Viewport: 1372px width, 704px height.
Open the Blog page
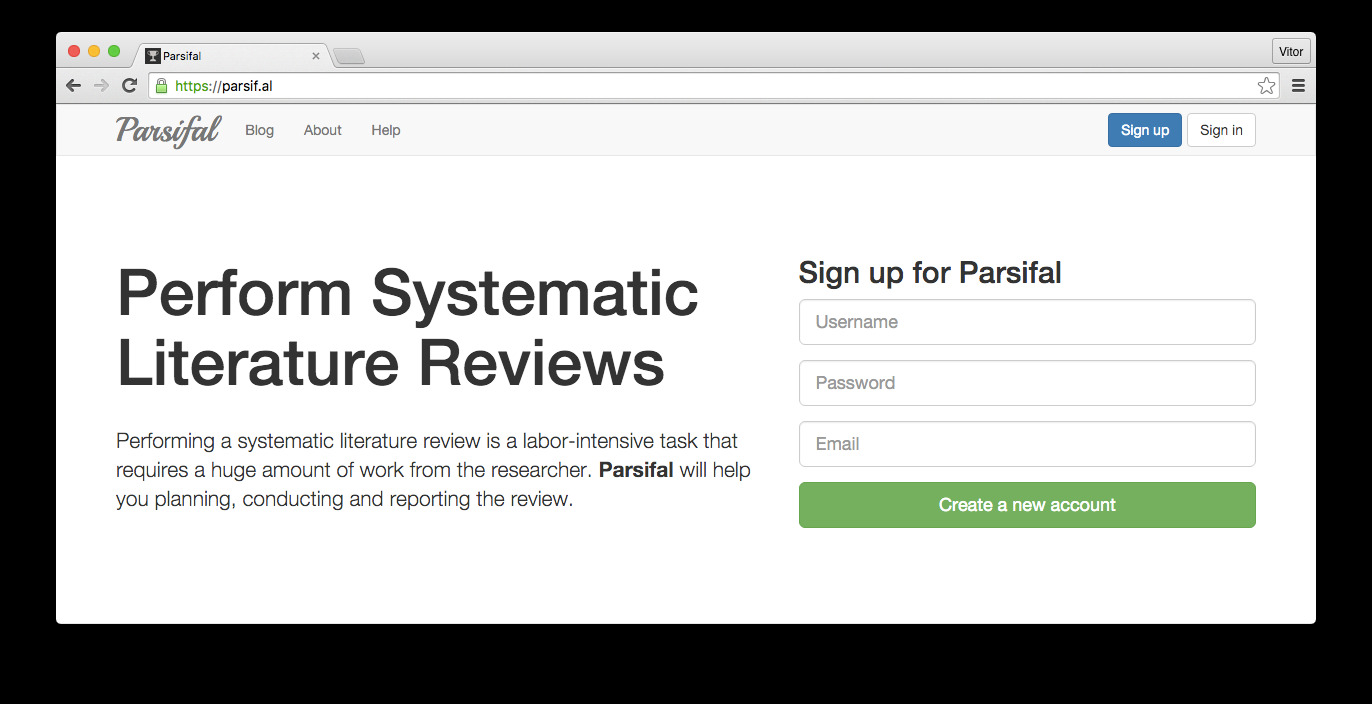point(259,130)
